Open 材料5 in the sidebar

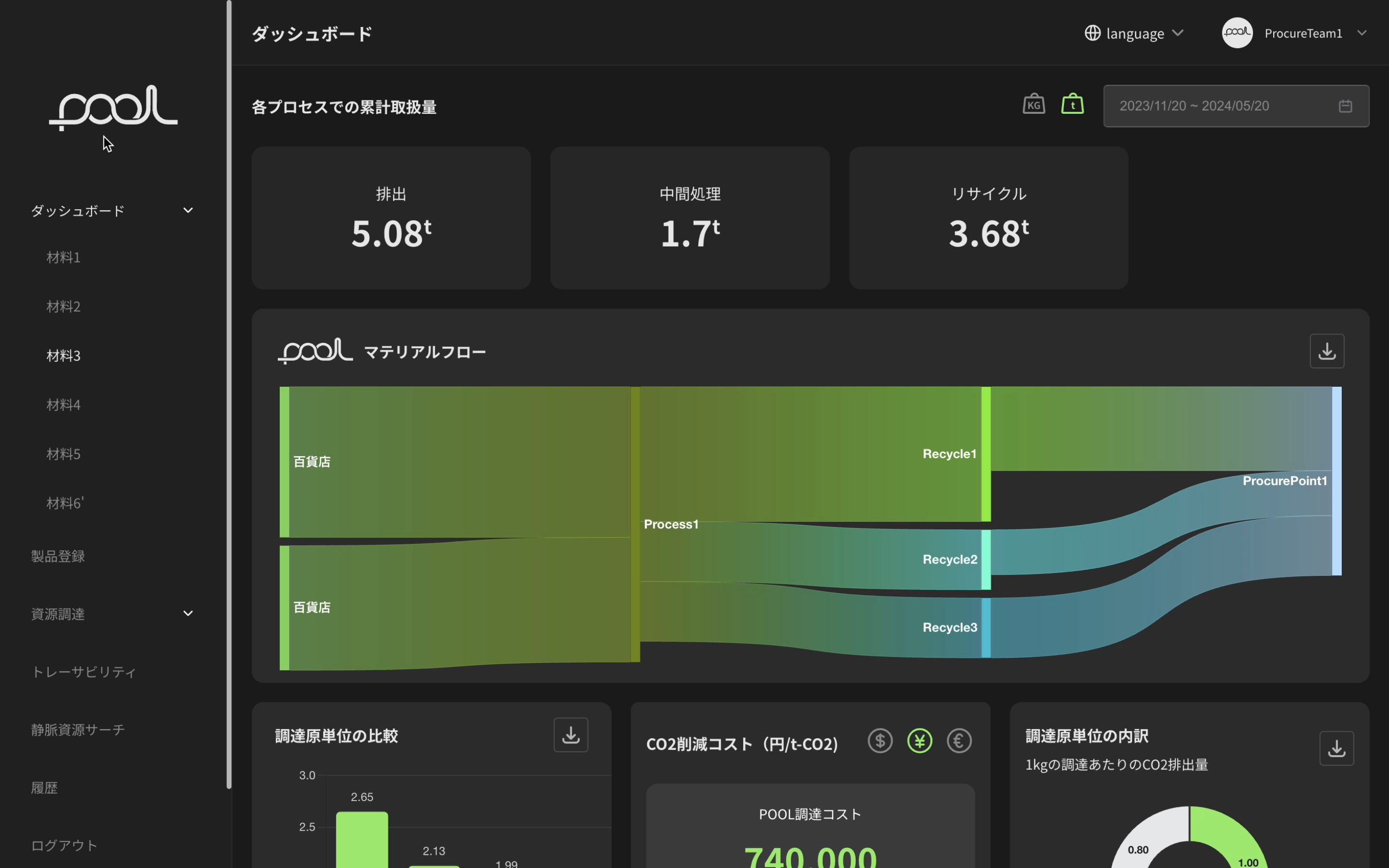pyautogui.click(x=63, y=454)
